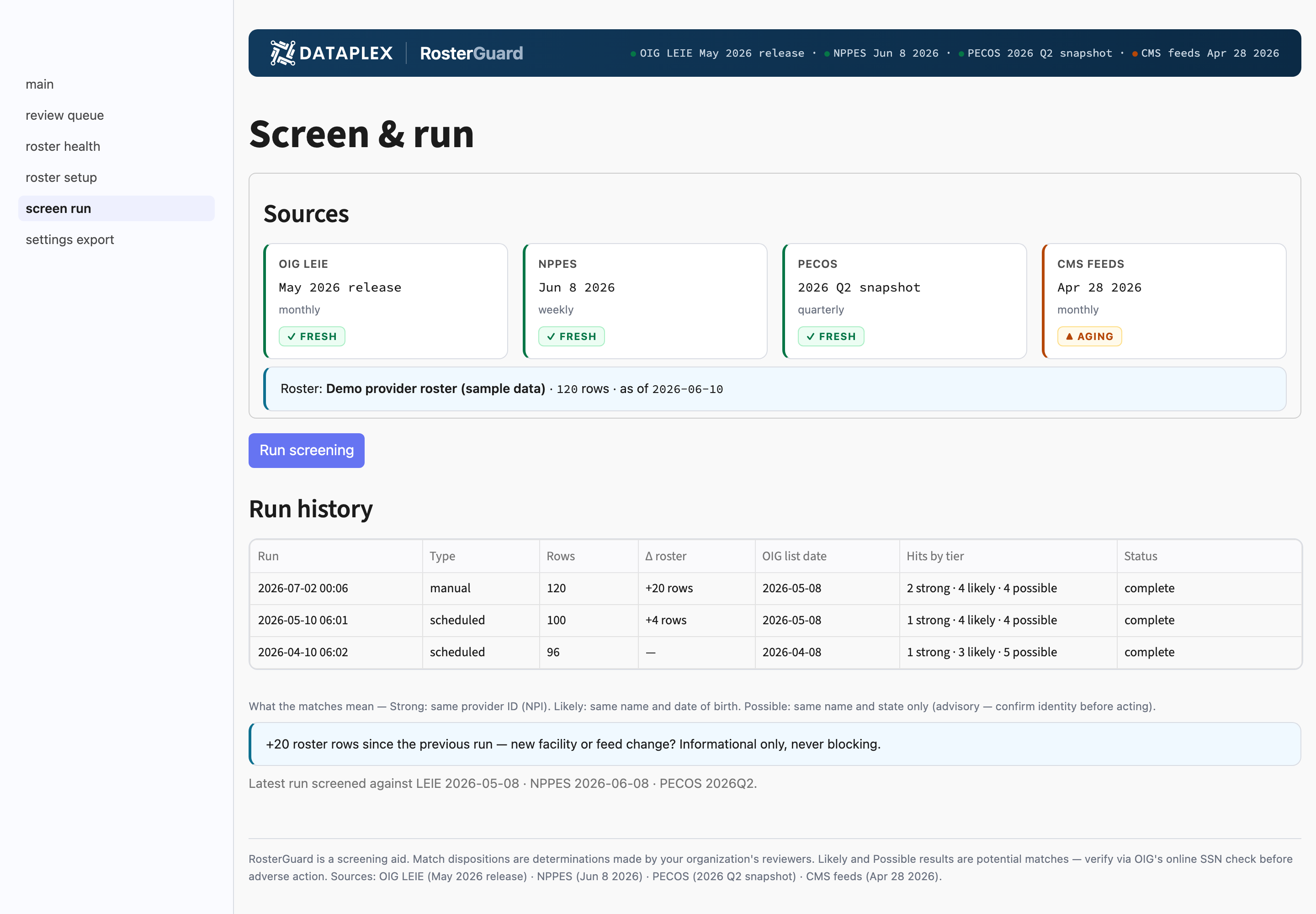
Task: Click CMS feeds Apr 28 2026 header text
Action: click(x=1210, y=53)
